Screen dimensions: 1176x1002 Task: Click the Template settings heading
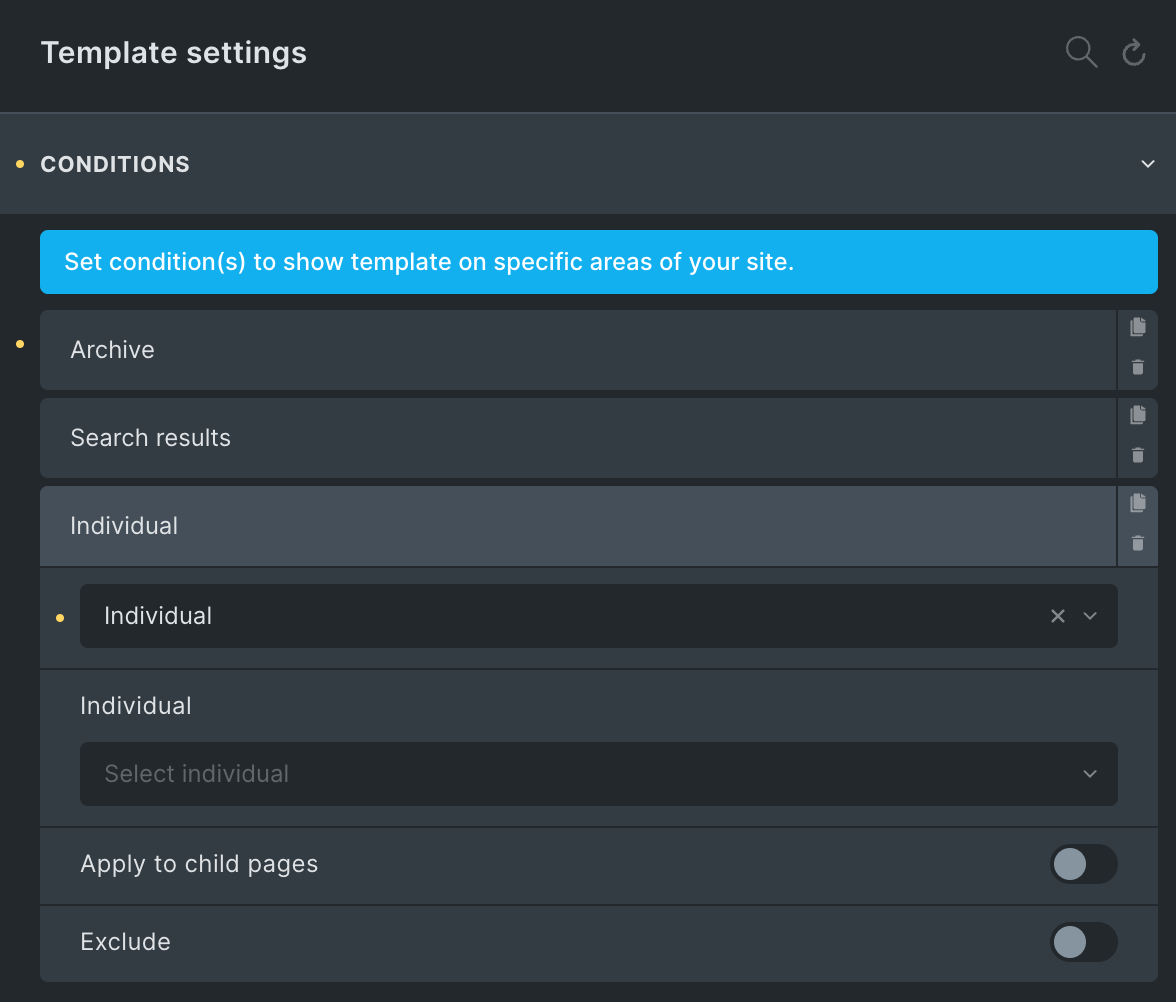point(173,53)
